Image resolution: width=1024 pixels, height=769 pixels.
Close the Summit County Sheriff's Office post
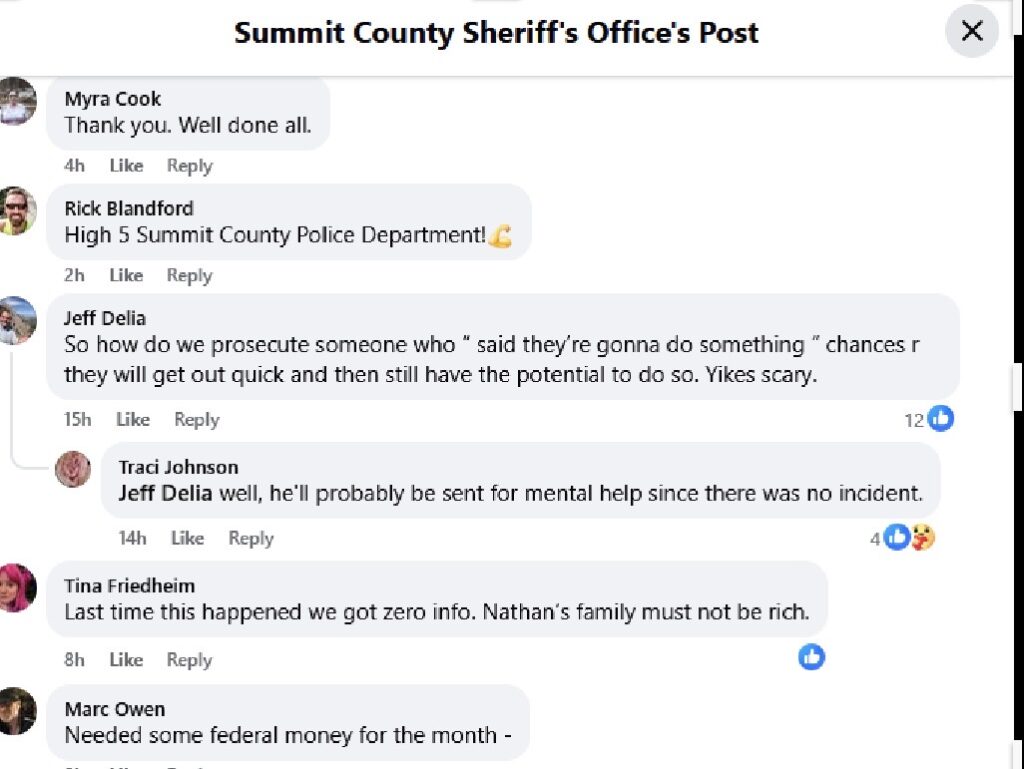(972, 31)
